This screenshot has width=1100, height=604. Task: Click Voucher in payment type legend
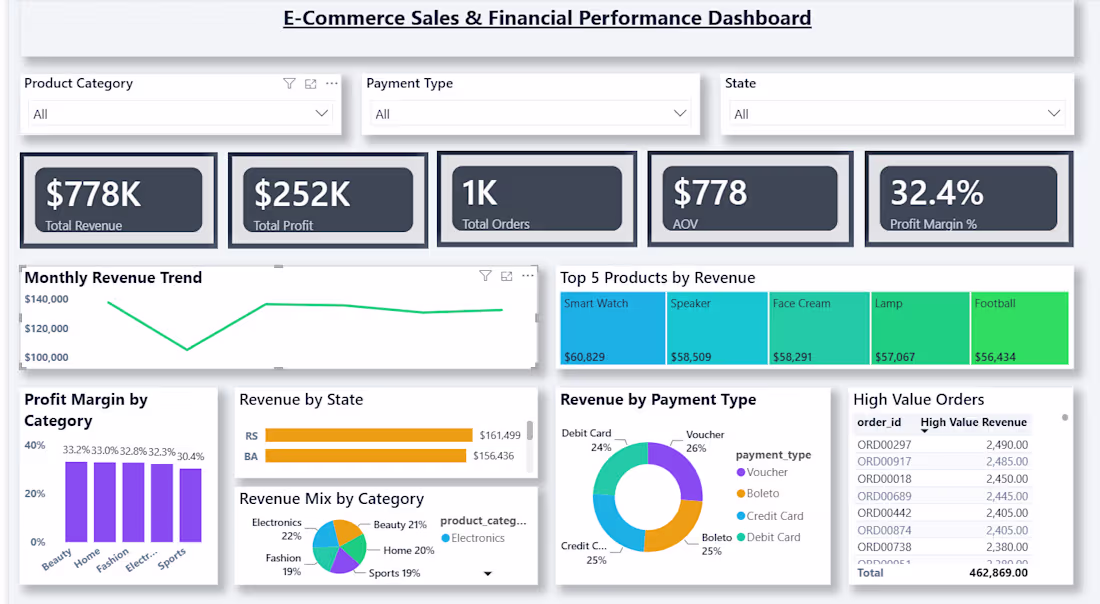click(x=762, y=473)
